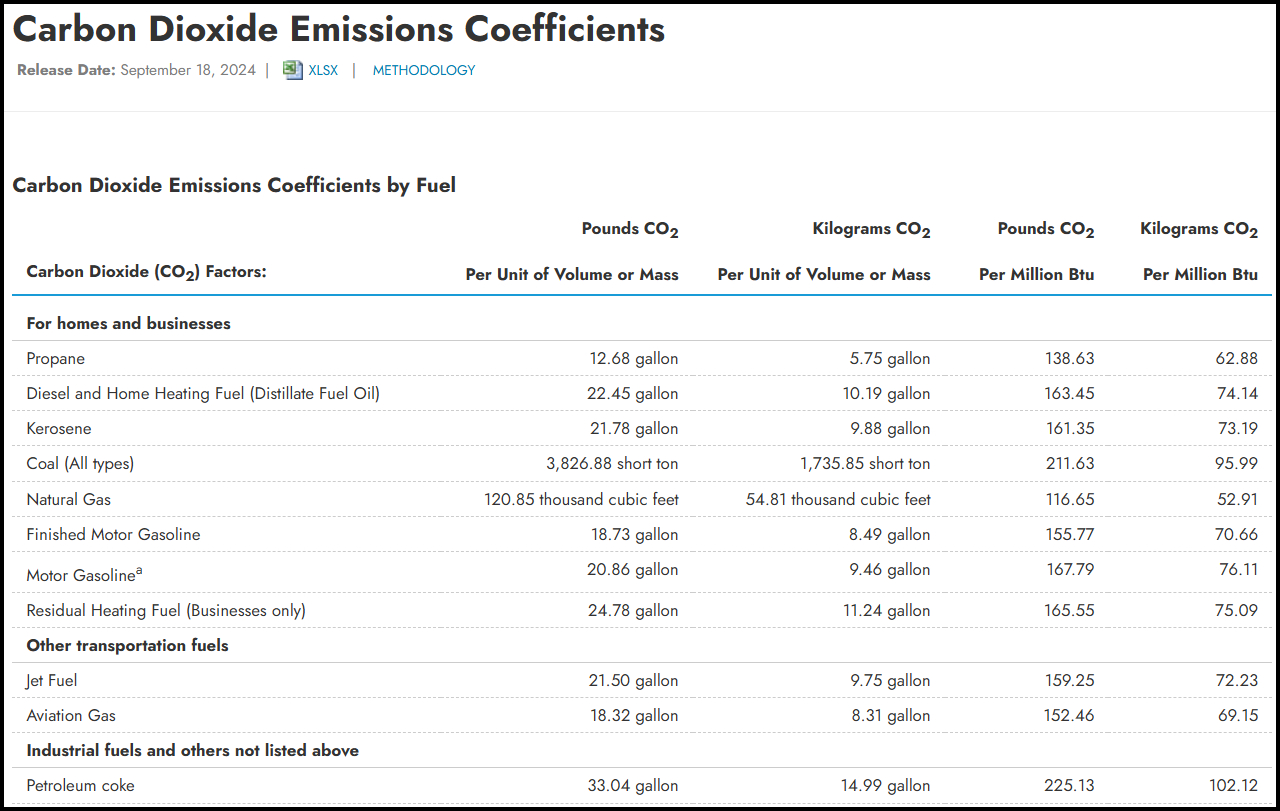Click the Carbon Dioxide Emissions Coefficients page title

[339, 29]
